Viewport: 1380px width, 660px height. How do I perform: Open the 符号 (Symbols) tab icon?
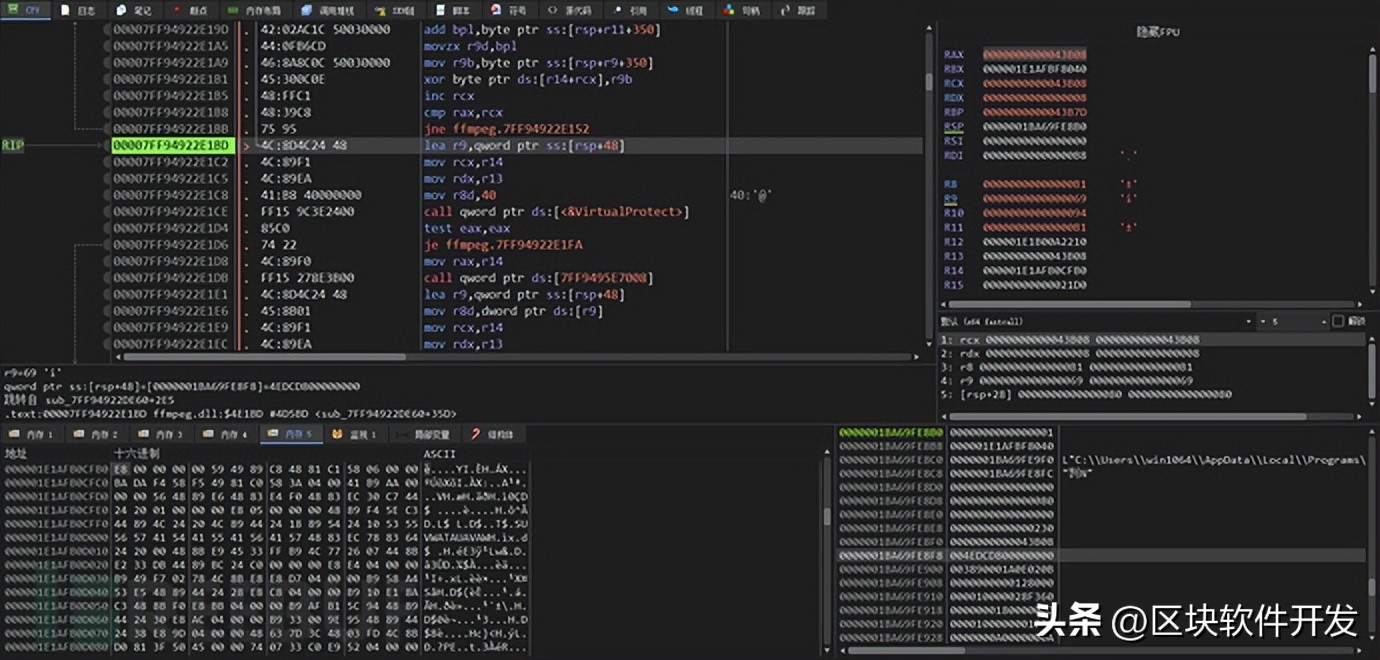point(496,10)
